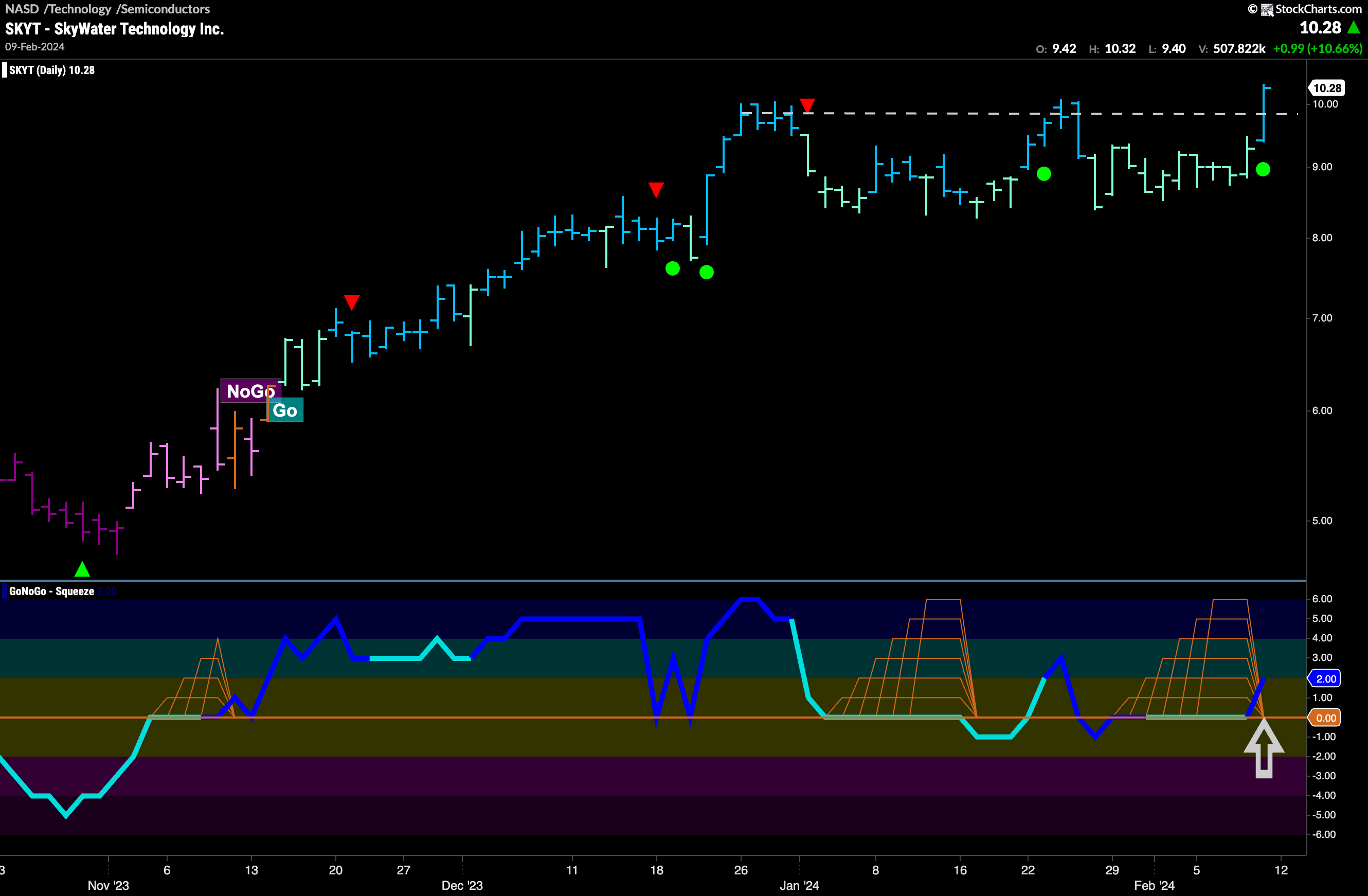Select the red triangle marker near Nov 20

tap(352, 302)
